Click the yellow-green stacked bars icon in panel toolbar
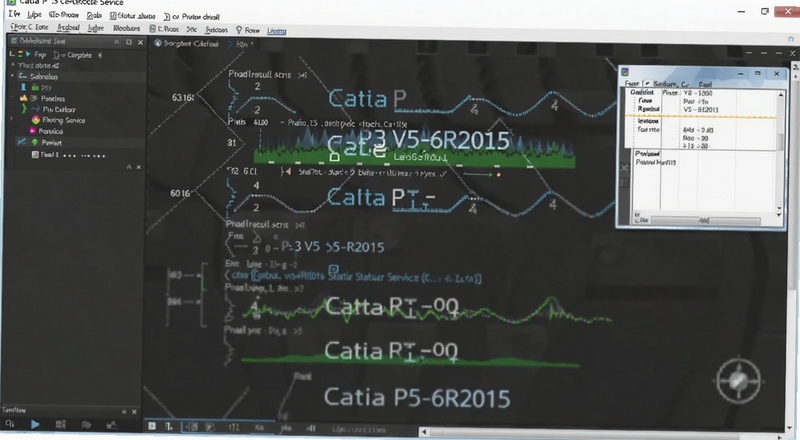Viewport: 800px width, 440px height. (20, 54)
